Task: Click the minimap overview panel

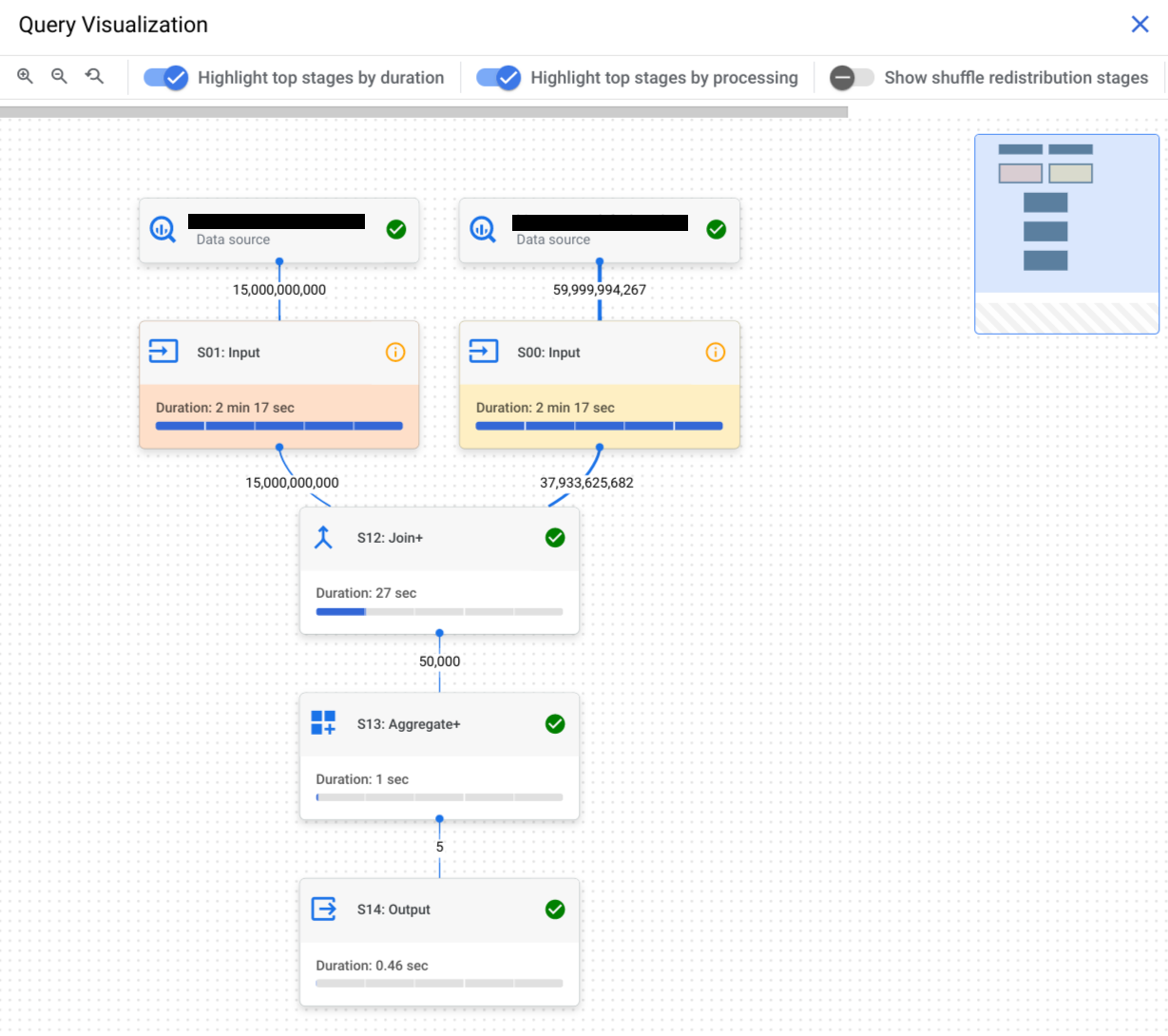Action: point(1064,233)
